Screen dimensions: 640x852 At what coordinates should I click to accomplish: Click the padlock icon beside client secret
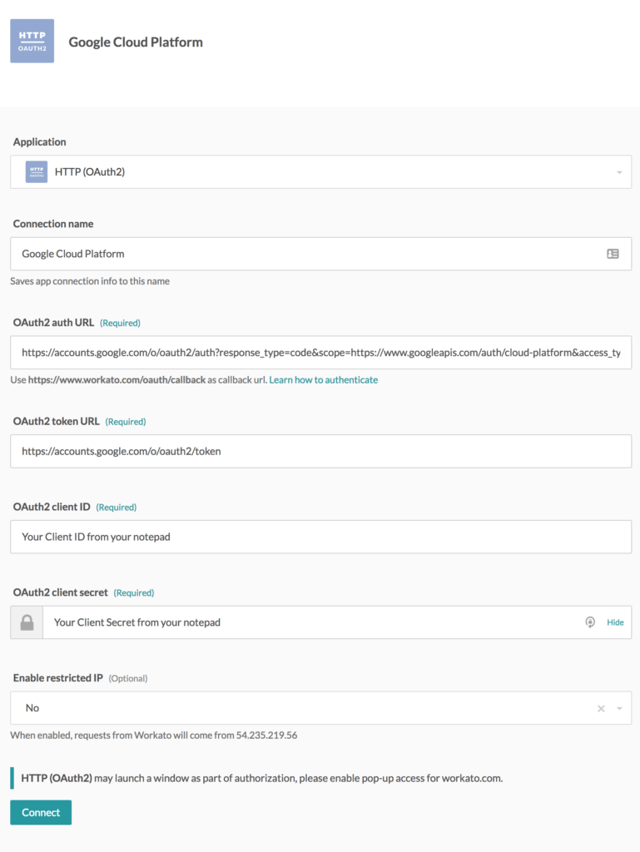point(27,622)
